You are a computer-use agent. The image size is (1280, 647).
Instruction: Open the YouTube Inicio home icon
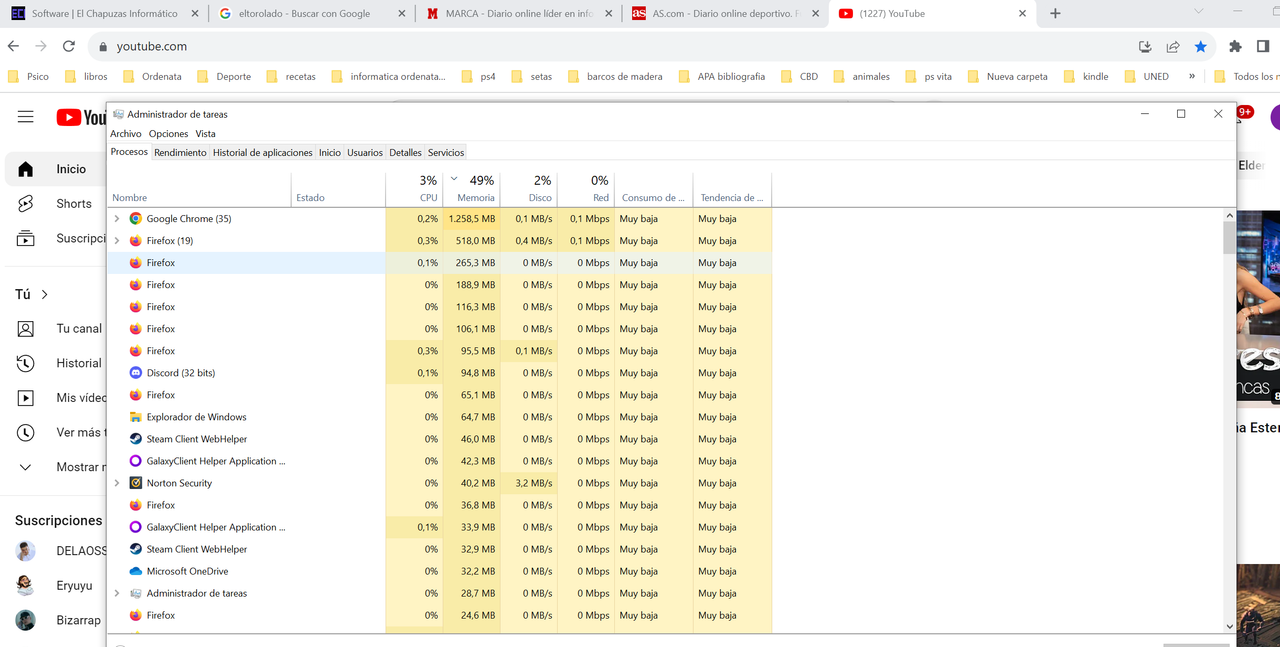click(x=25, y=169)
